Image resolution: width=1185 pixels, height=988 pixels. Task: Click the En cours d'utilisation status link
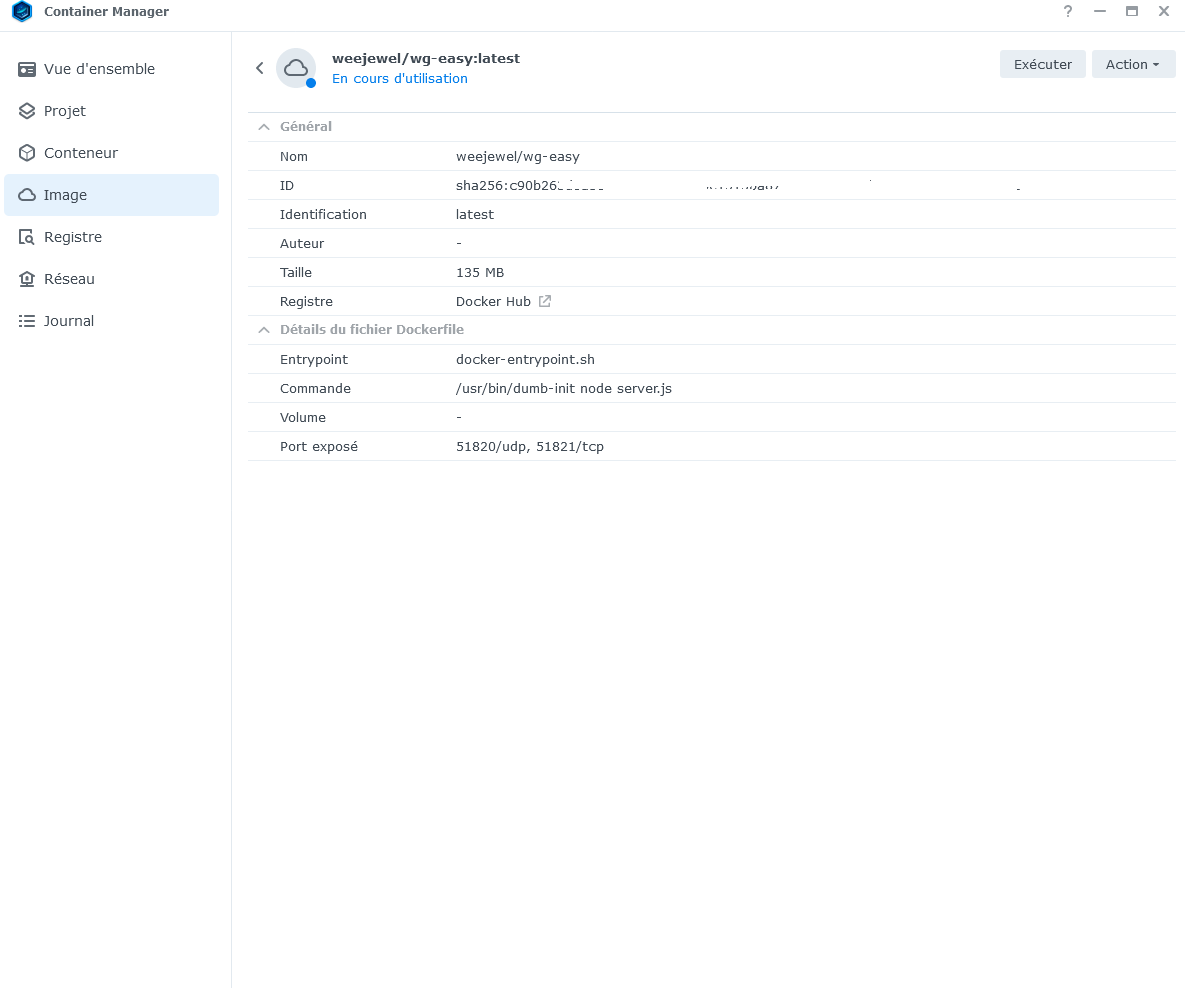click(400, 79)
